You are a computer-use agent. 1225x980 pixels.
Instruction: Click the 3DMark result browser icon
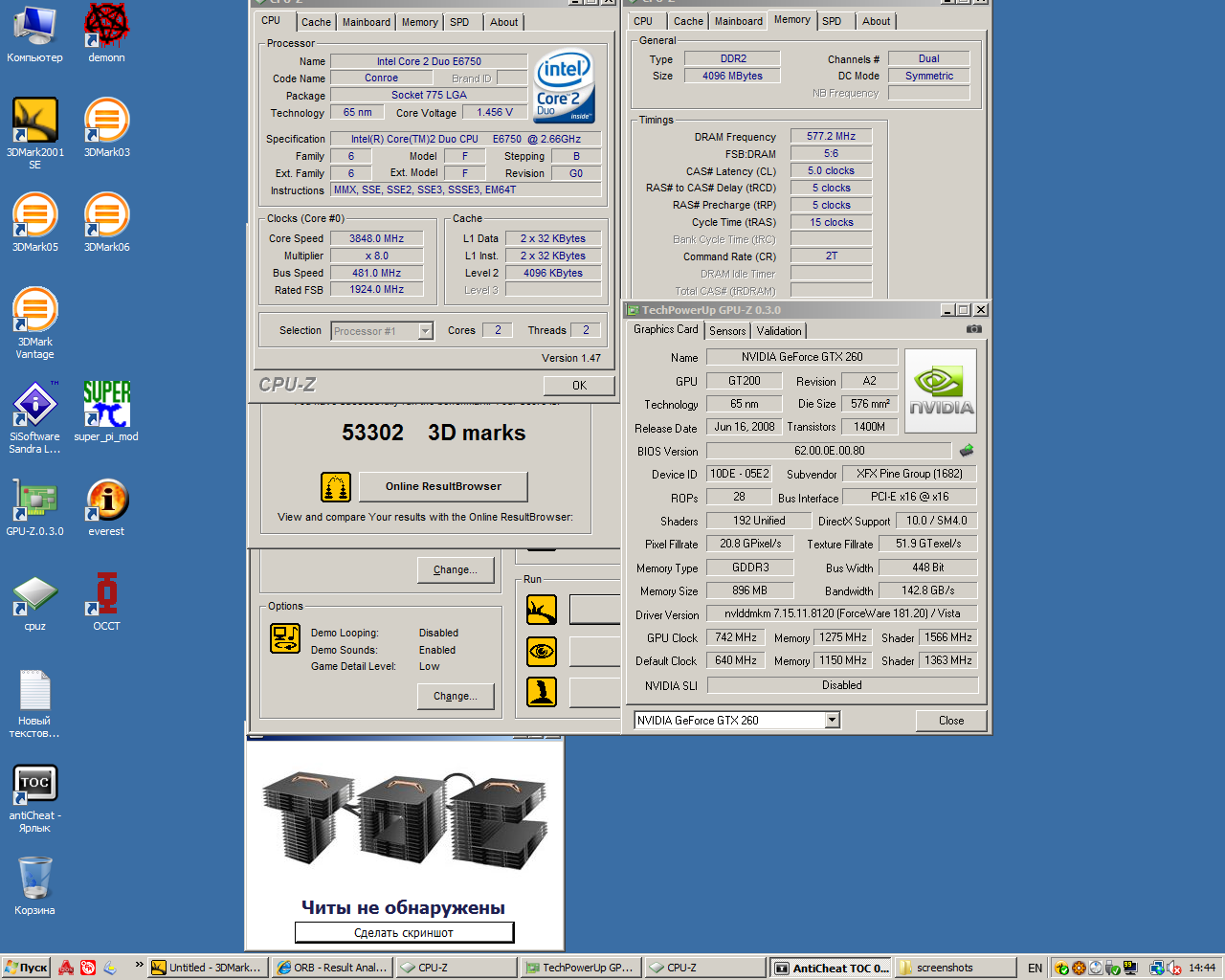click(335, 487)
